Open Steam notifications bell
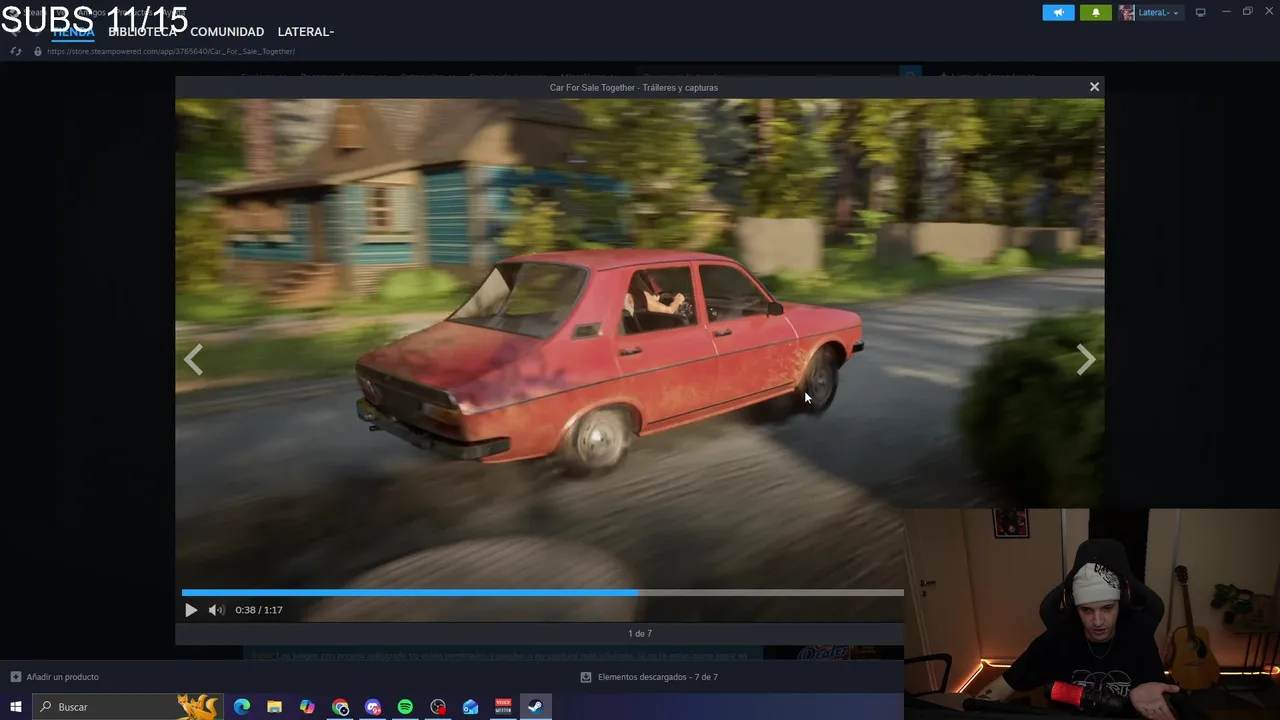Image resolution: width=1280 pixels, height=720 pixels. click(x=1095, y=13)
